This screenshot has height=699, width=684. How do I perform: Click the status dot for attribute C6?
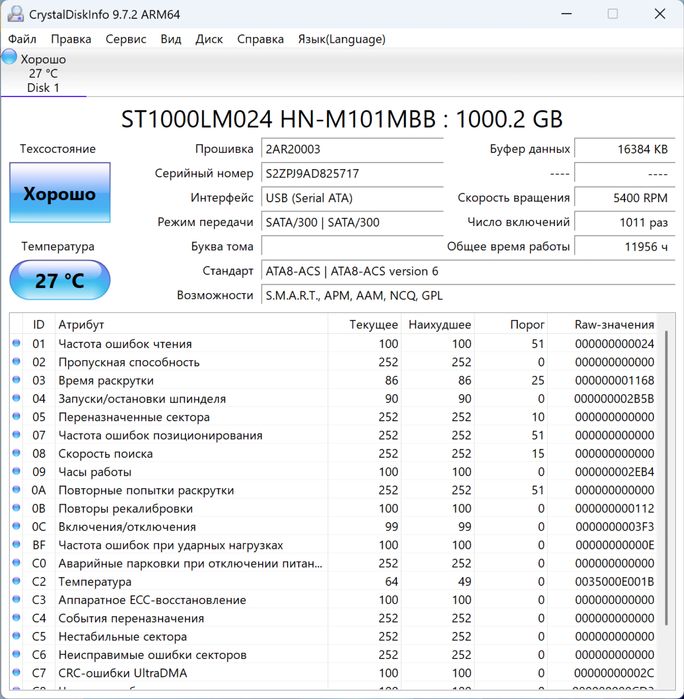[x=16, y=654]
